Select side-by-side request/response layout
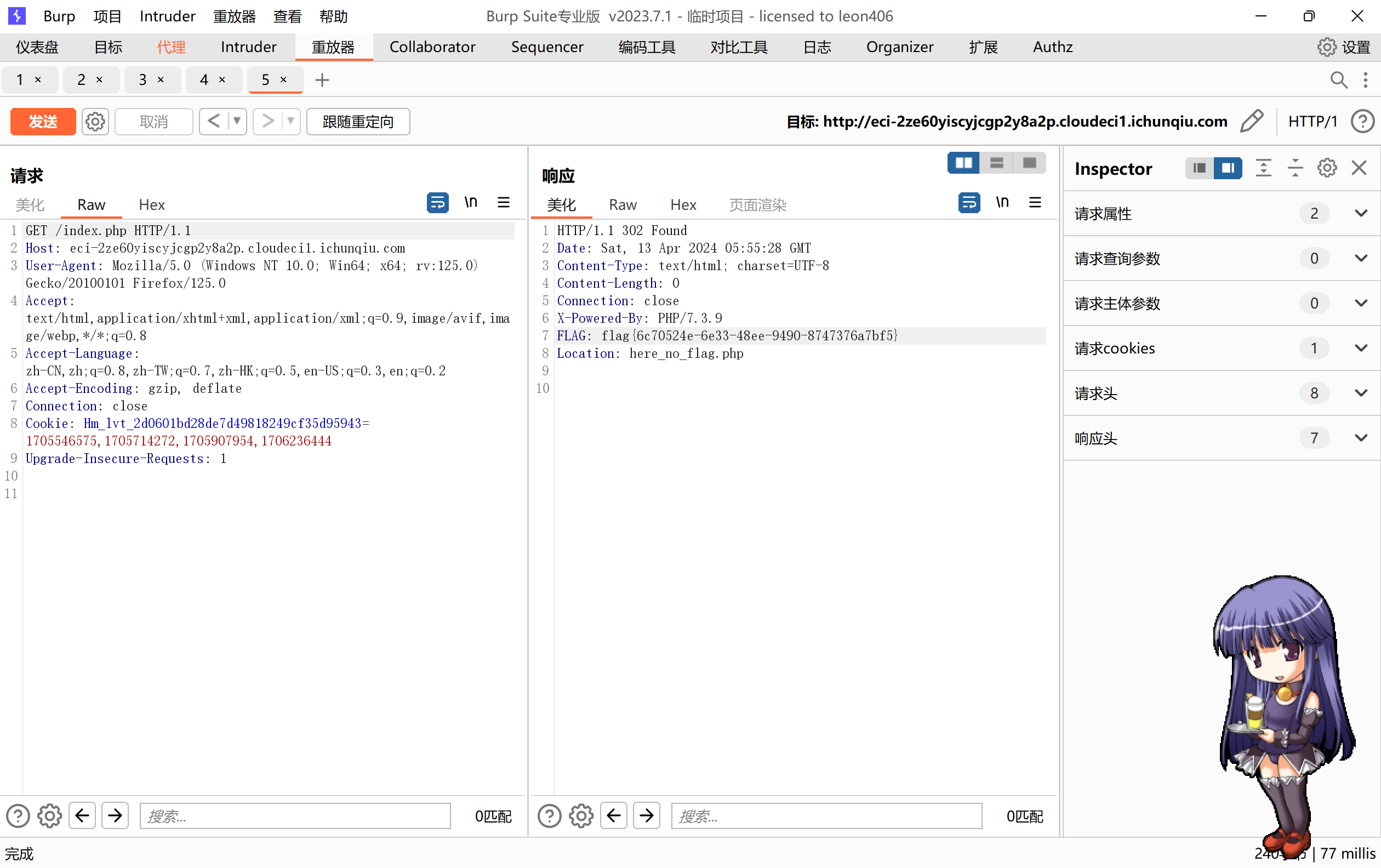Screen dimensions: 1381x868 pyautogui.click(x=963, y=163)
